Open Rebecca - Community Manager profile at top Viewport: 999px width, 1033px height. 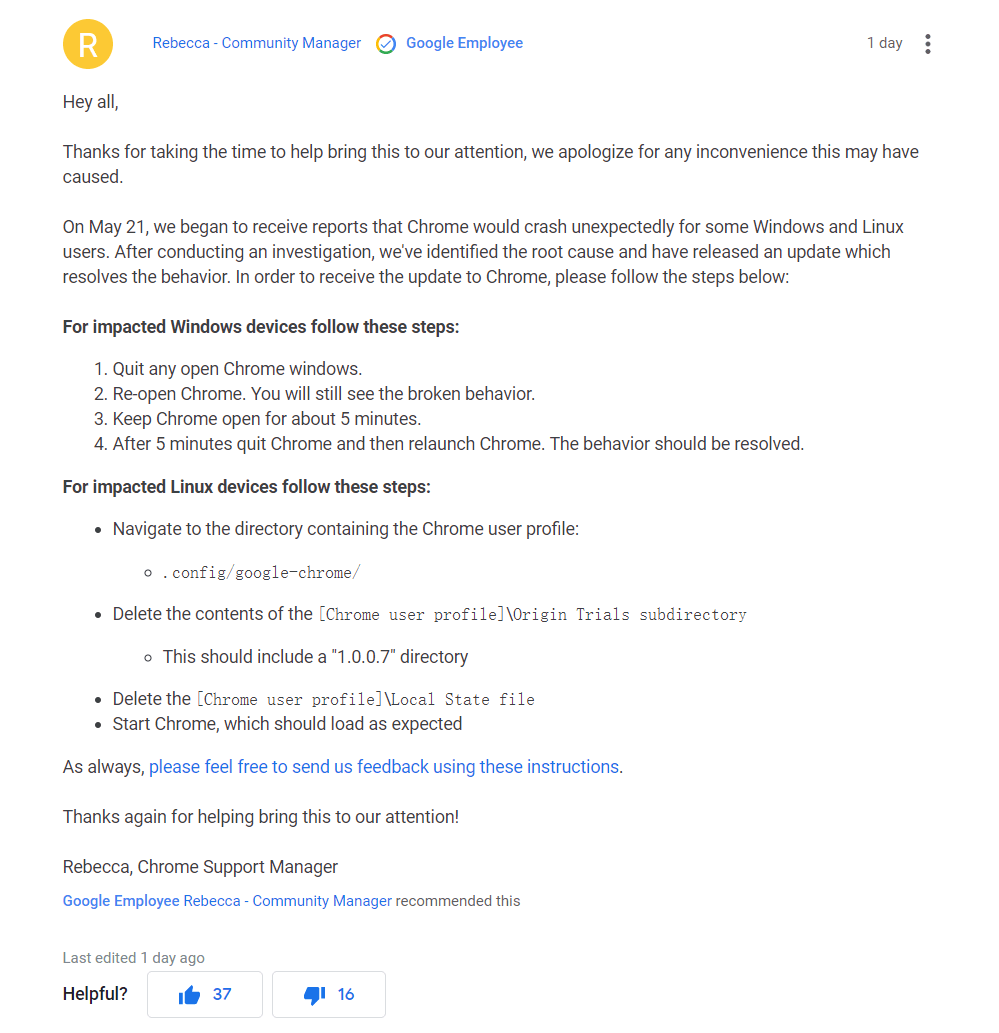(257, 43)
